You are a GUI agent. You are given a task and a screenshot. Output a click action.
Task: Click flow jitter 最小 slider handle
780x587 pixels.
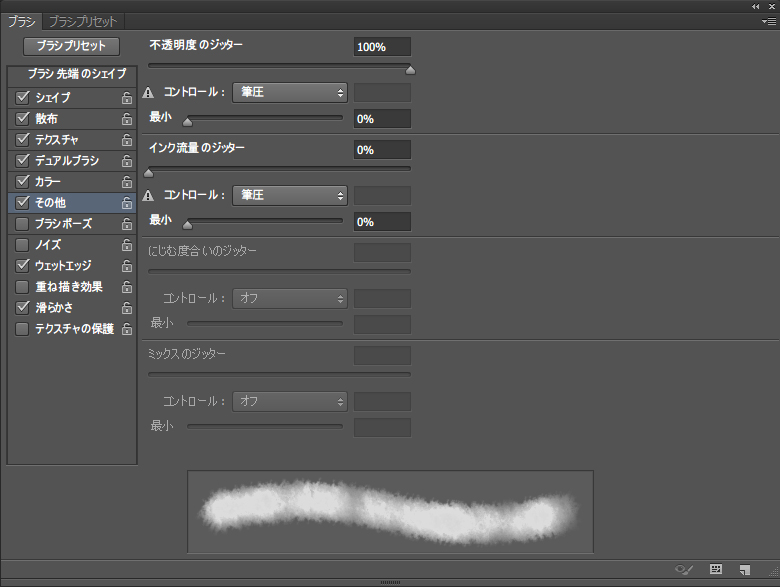[x=187, y=225]
